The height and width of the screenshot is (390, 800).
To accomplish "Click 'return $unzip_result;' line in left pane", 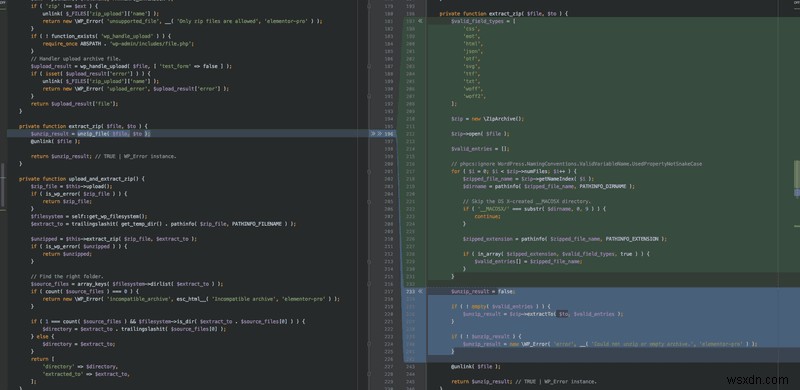I will click(x=104, y=156).
